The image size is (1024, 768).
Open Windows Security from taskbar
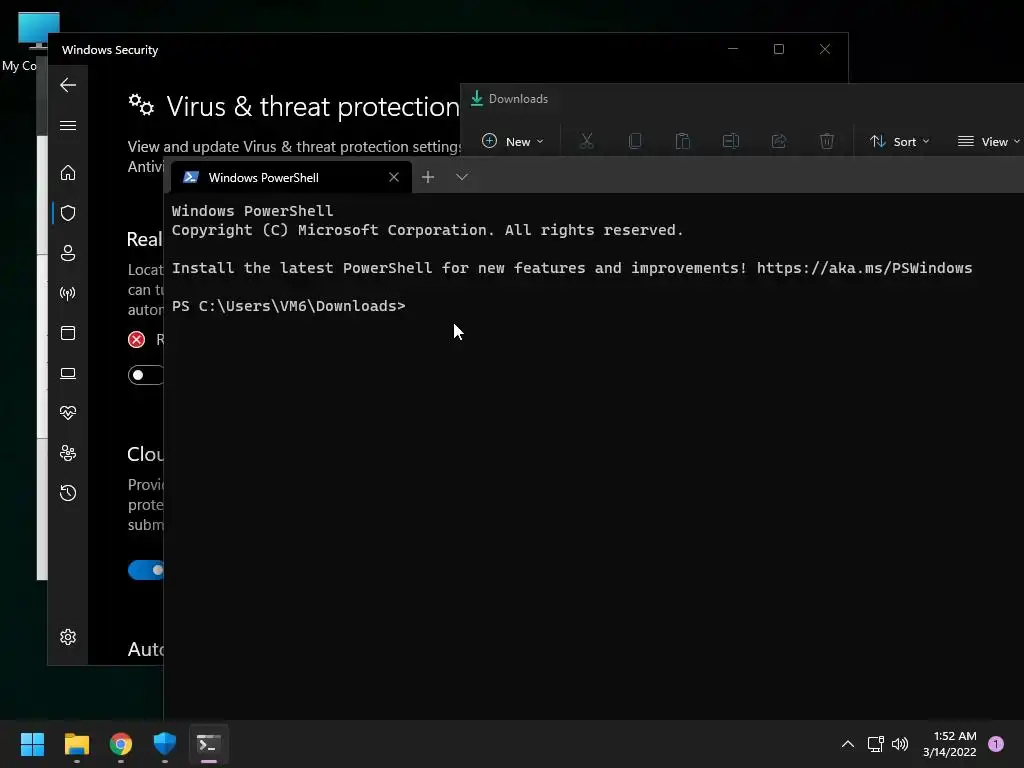165,744
